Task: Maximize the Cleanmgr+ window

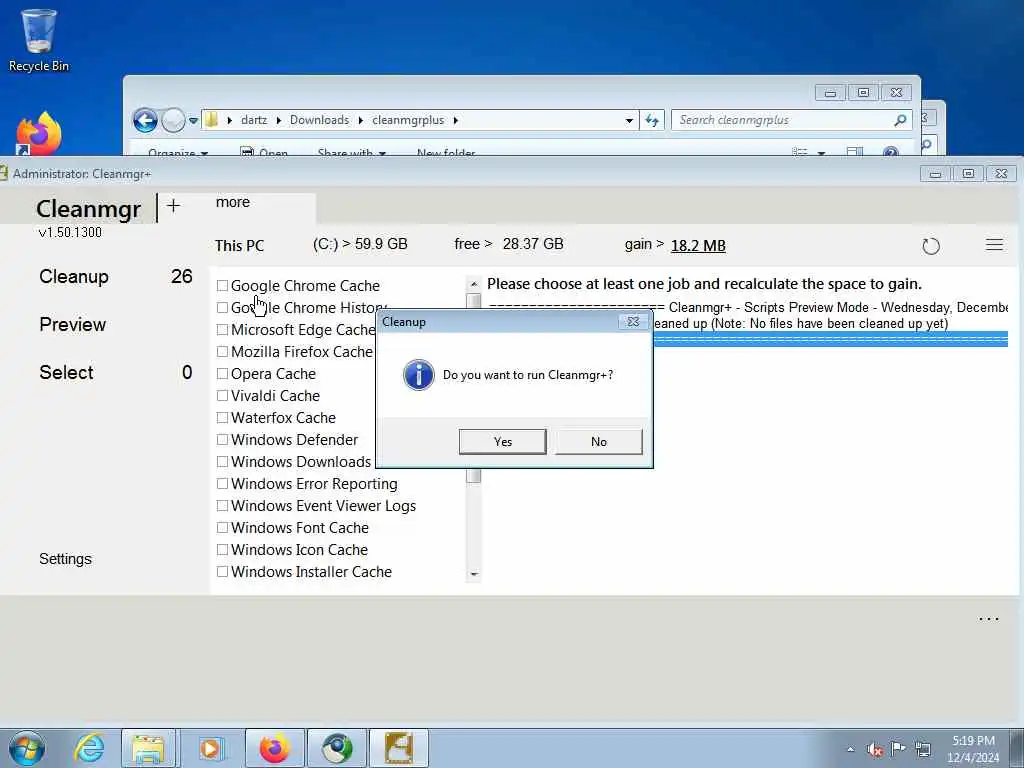Action: click(968, 174)
